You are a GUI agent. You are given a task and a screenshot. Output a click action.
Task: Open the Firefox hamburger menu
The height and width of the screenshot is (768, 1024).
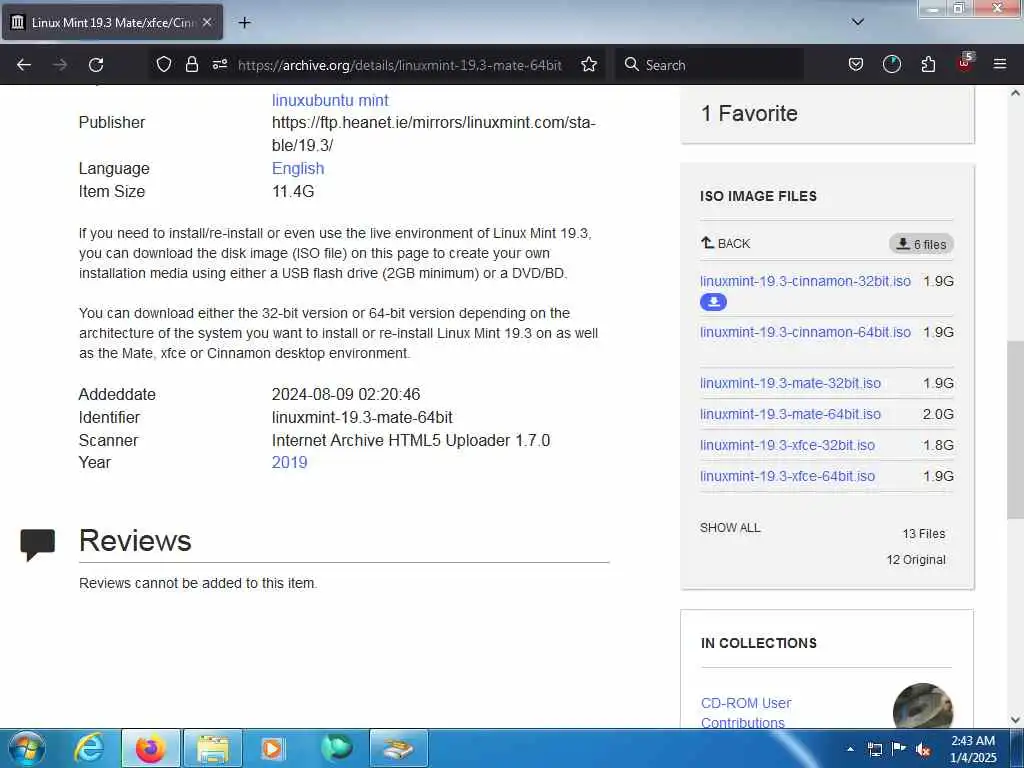(1000, 64)
